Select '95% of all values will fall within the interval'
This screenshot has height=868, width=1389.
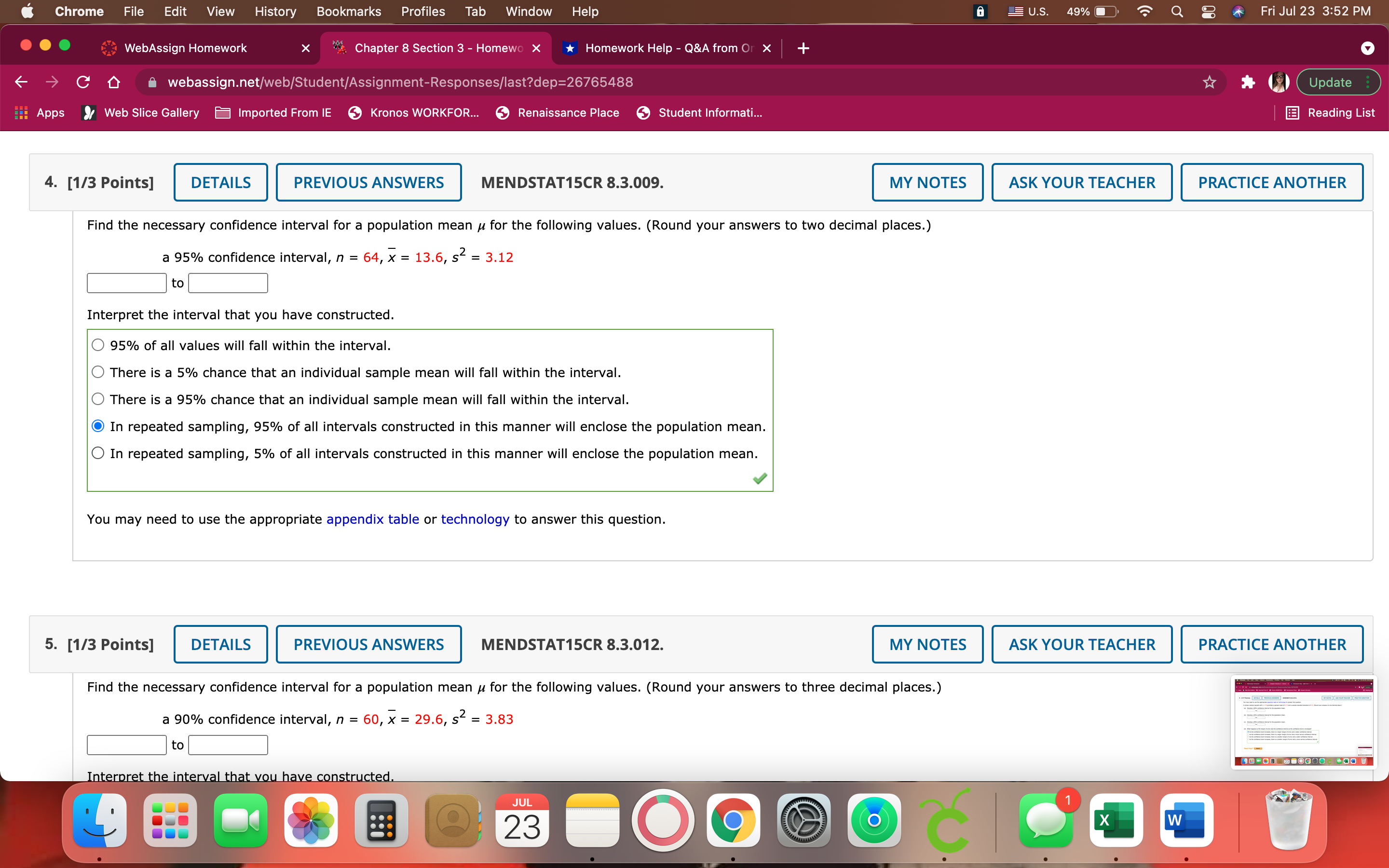[97, 344]
